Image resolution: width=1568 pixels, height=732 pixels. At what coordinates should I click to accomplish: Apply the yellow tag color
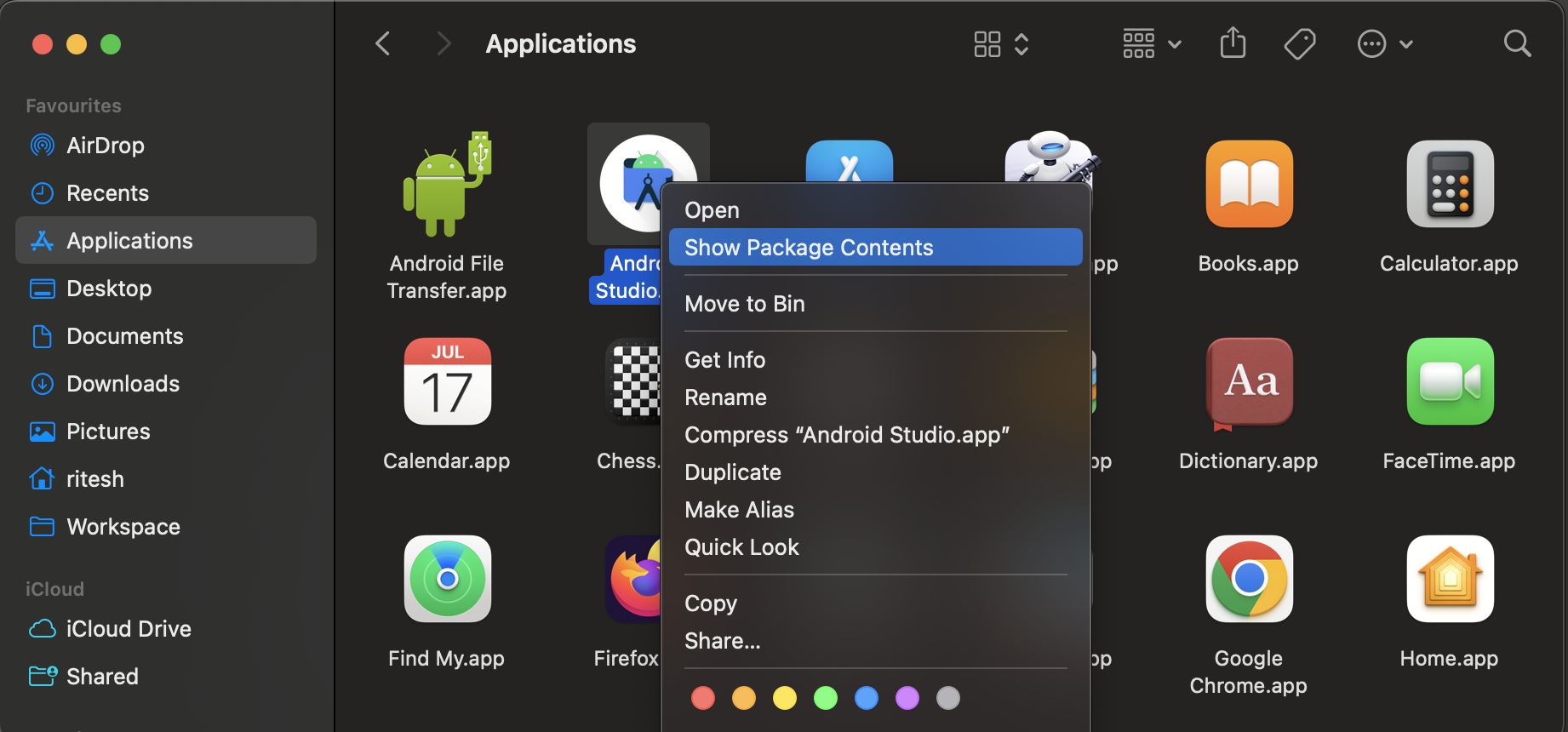(x=785, y=698)
